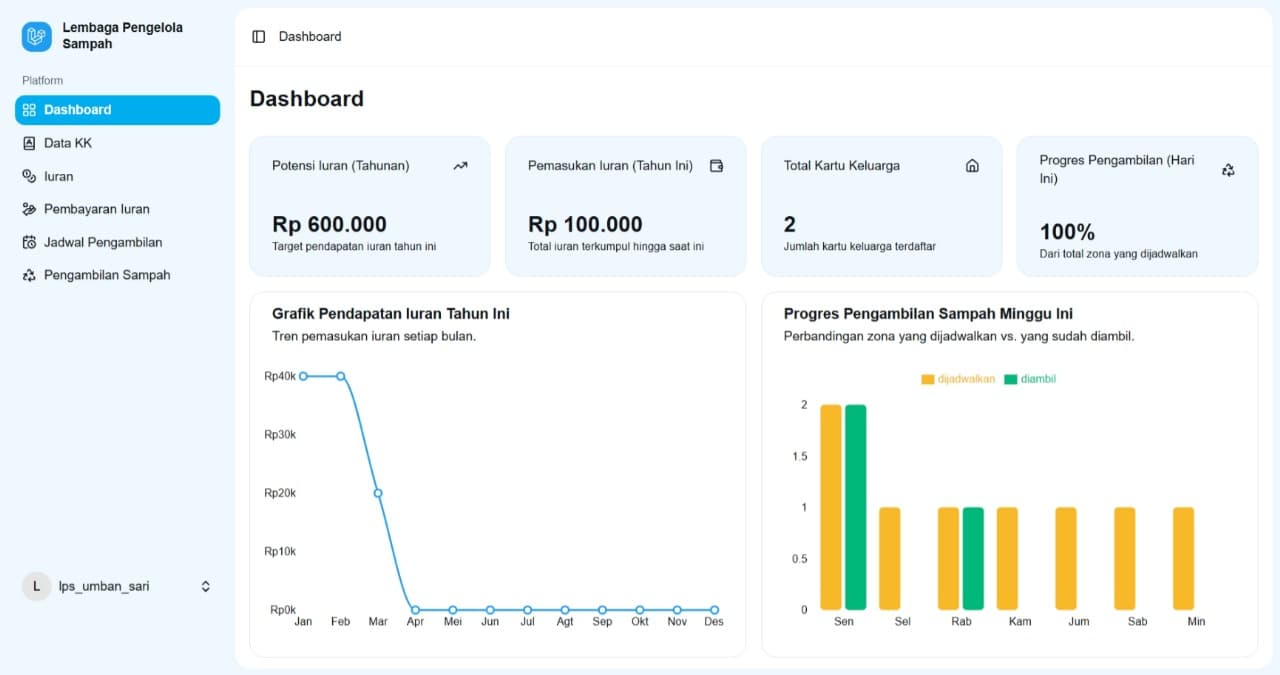Go to Jadwal Pengambilan page

click(x=117, y=242)
